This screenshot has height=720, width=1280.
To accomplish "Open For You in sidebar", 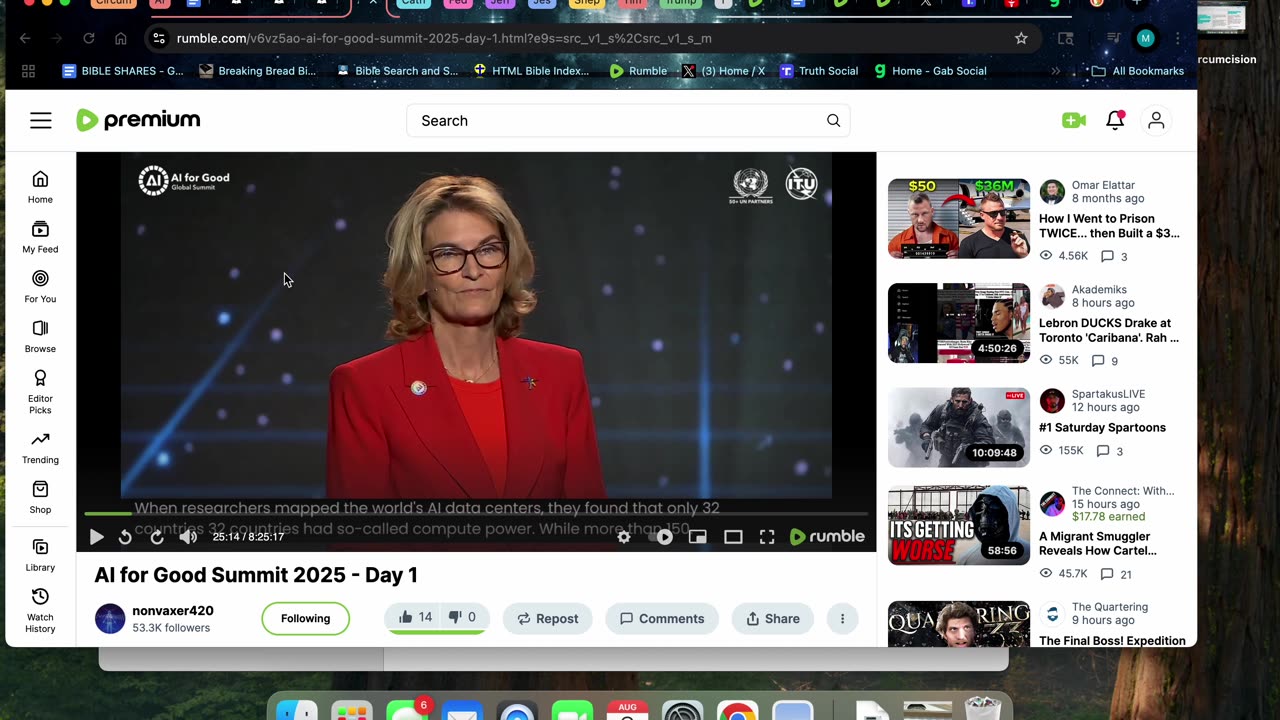I will pos(40,286).
